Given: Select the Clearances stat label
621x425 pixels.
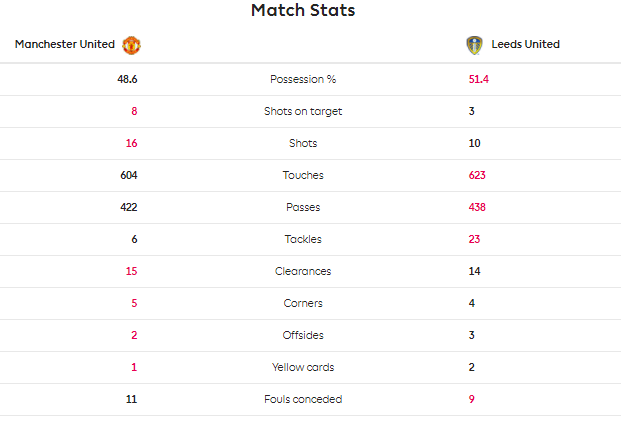Looking at the screenshot, I should point(303,271).
